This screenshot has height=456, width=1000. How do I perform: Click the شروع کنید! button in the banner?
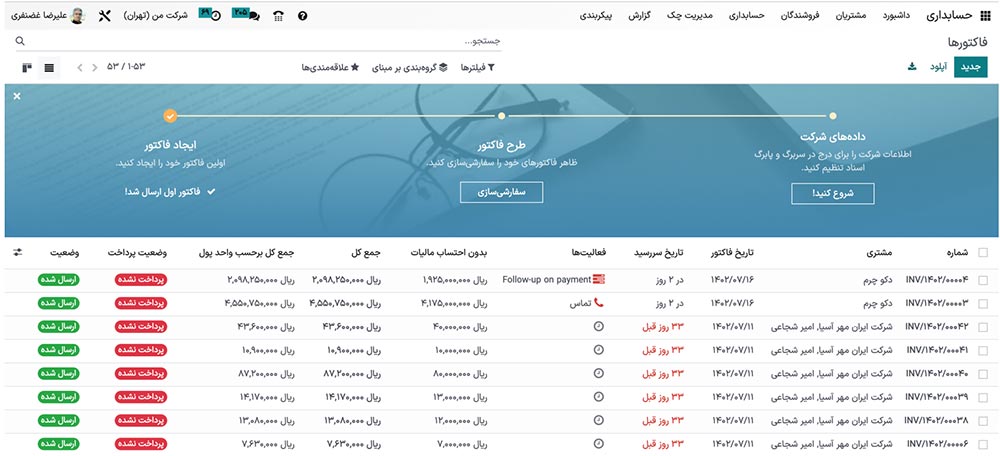[x=833, y=194]
